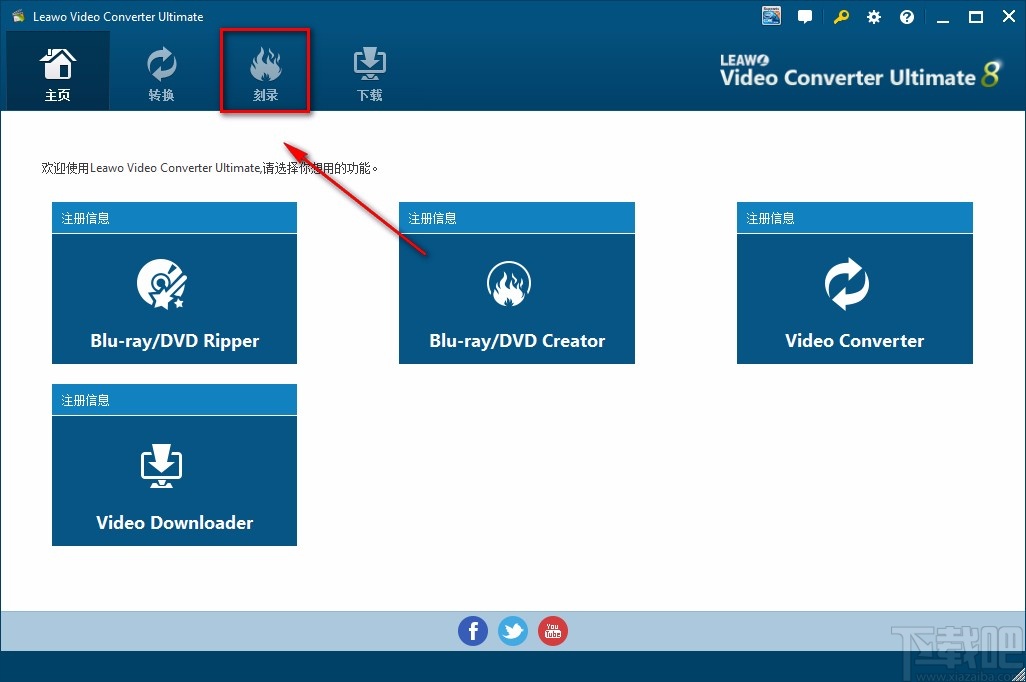Image resolution: width=1026 pixels, height=682 pixels.
Task: Open help with the question mark icon
Action: pos(906,16)
